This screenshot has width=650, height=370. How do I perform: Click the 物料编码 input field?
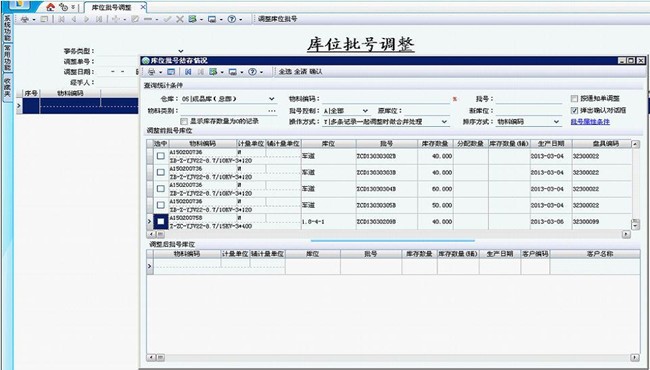click(386, 99)
